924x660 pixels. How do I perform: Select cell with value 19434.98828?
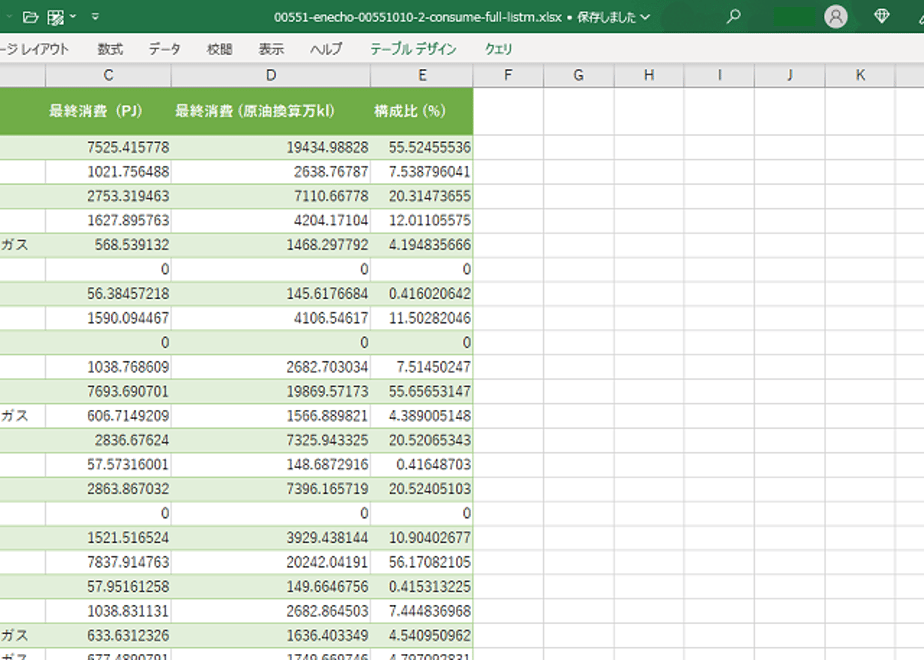point(270,147)
